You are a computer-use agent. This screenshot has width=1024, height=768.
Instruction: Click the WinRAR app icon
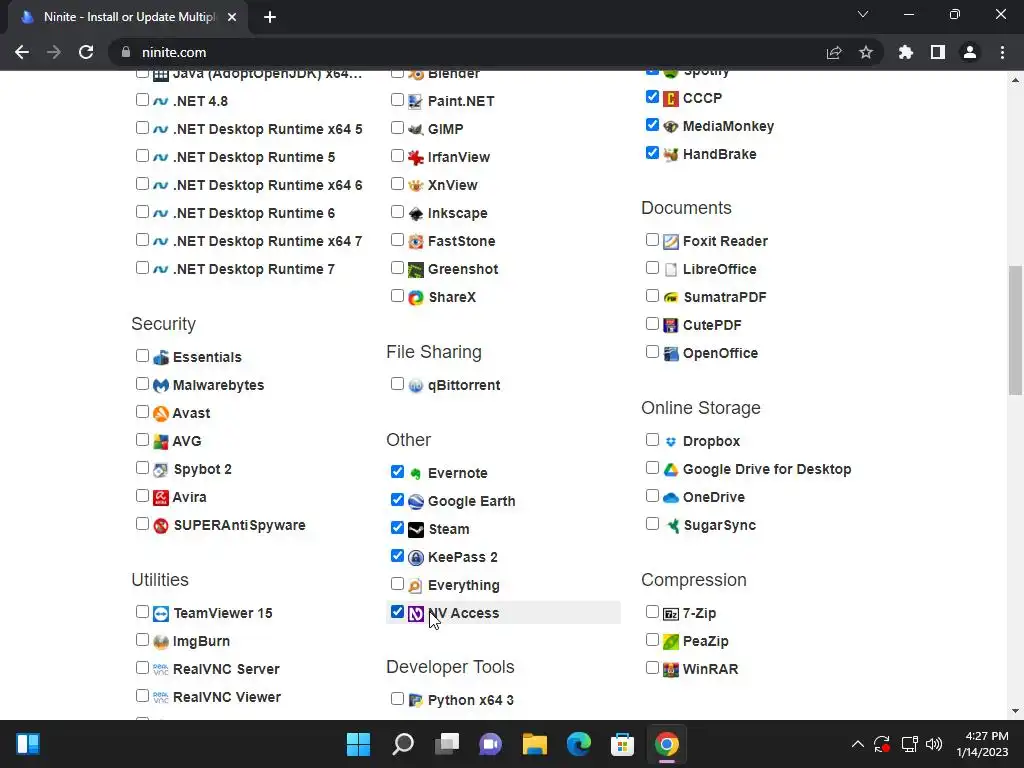coord(671,670)
